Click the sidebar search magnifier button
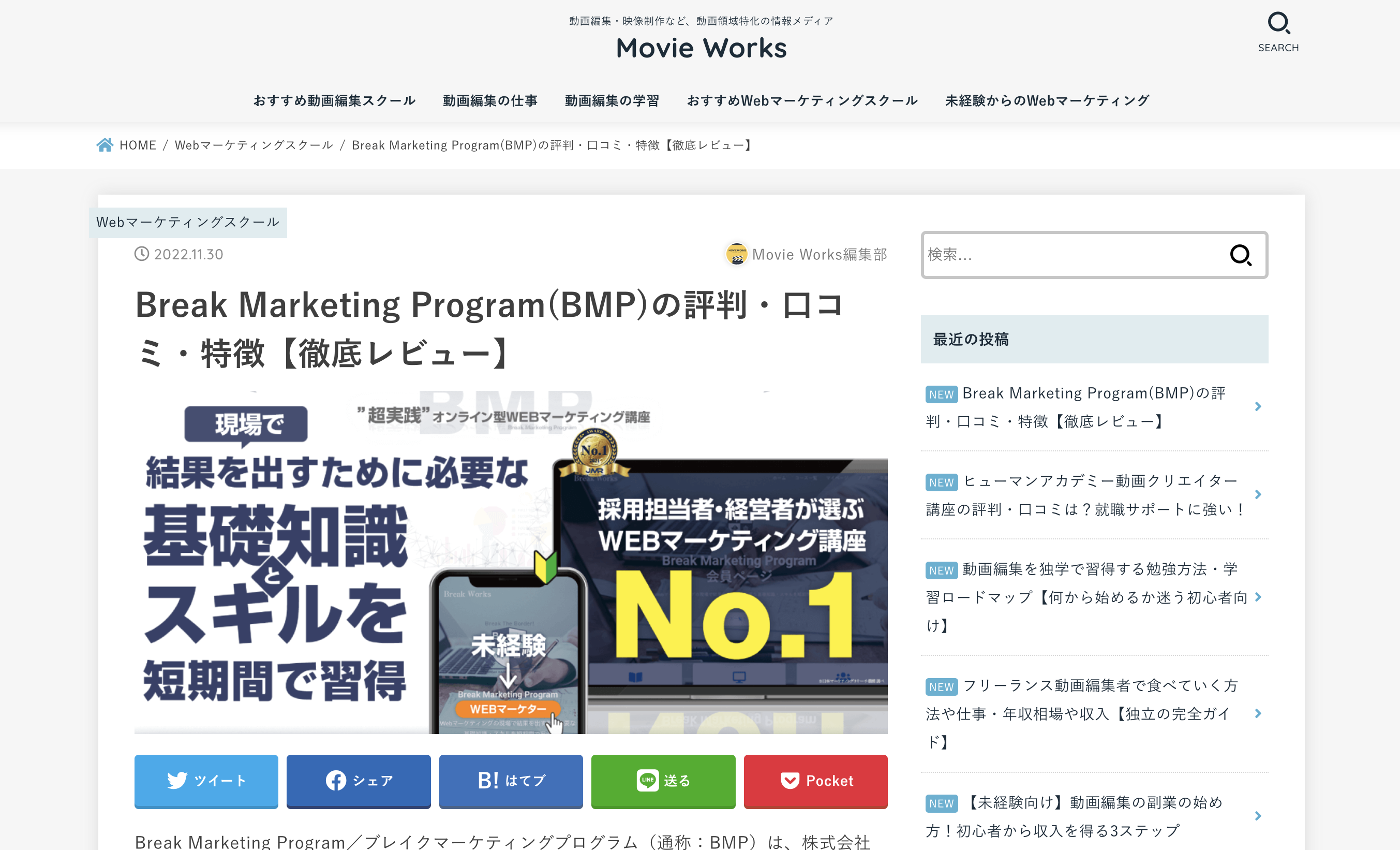Image resolution: width=1400 pixels, height=850 pixels. pyautogui.click(x=1240, y=255)
